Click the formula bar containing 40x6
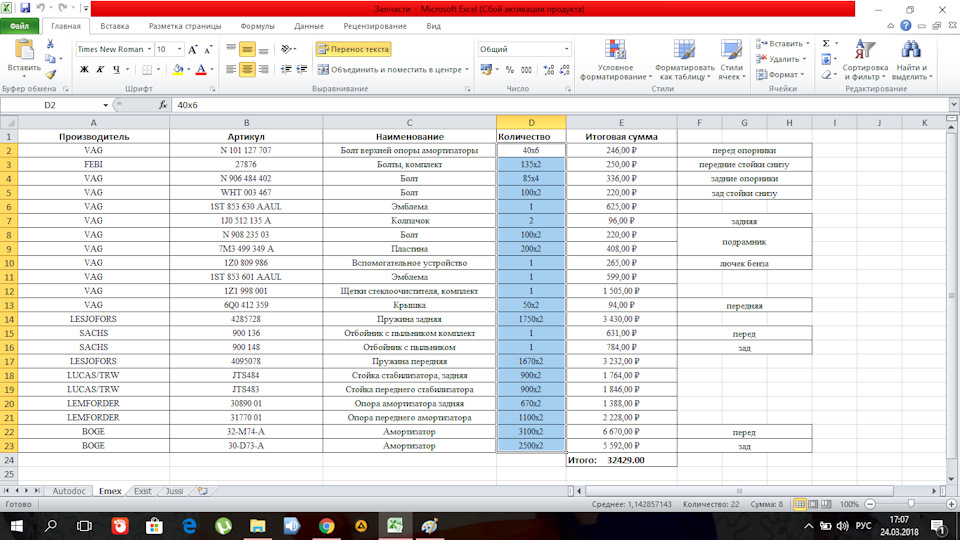The width and height of the screenshot is (960, 540). coord(560,105)
